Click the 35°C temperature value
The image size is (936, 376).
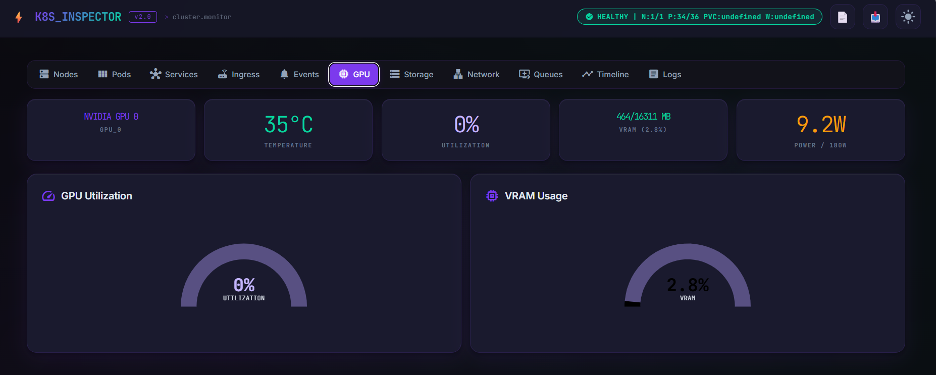(x=288, y=125)
